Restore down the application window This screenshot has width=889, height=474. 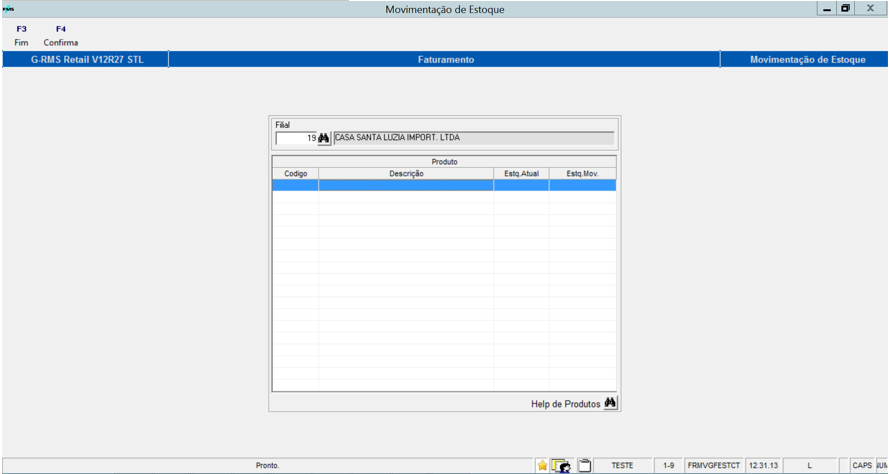tap(845, 9)
